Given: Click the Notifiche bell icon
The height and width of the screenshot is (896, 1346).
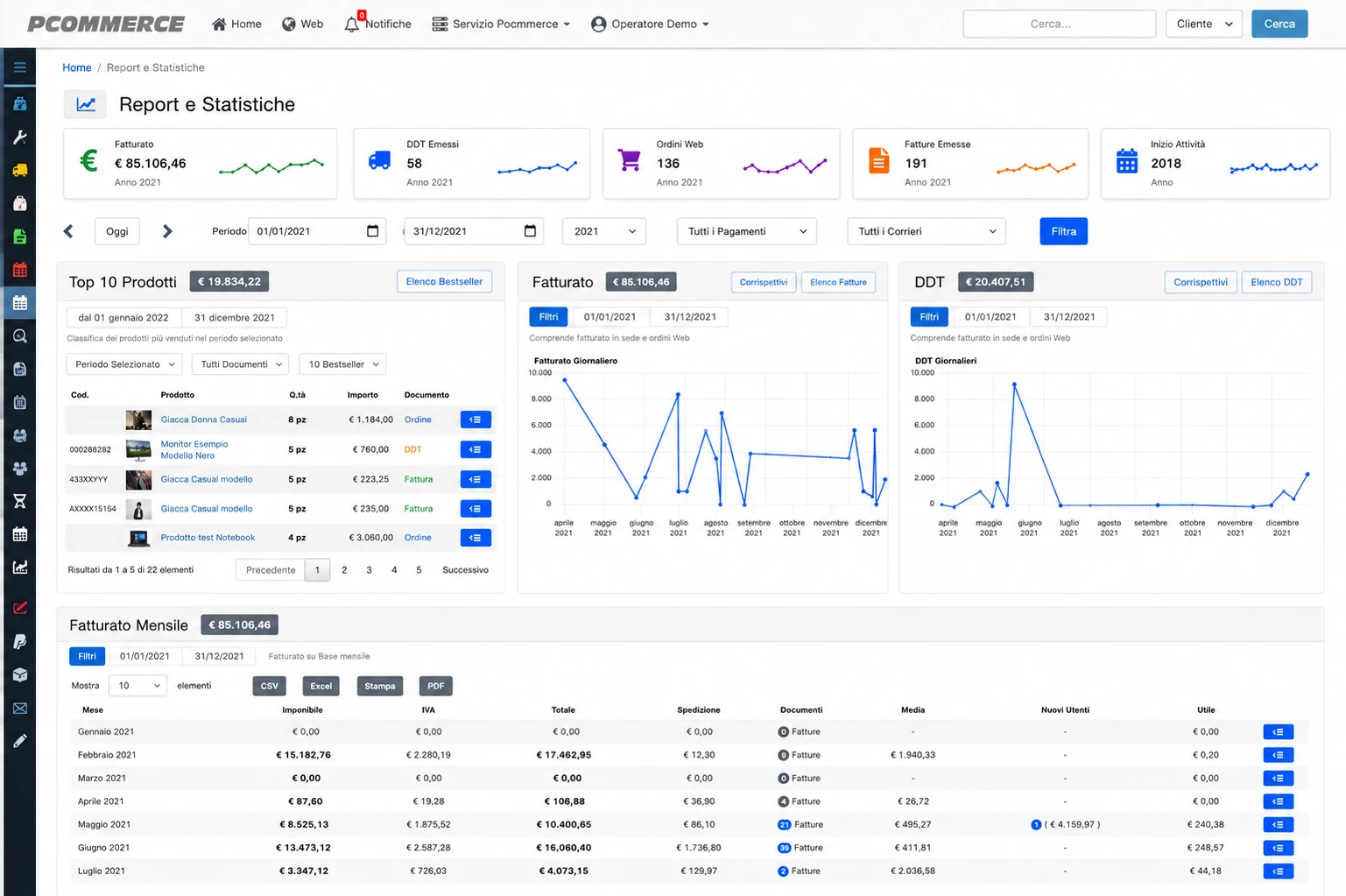Looking at the screenshot, I should coord(352,24).
